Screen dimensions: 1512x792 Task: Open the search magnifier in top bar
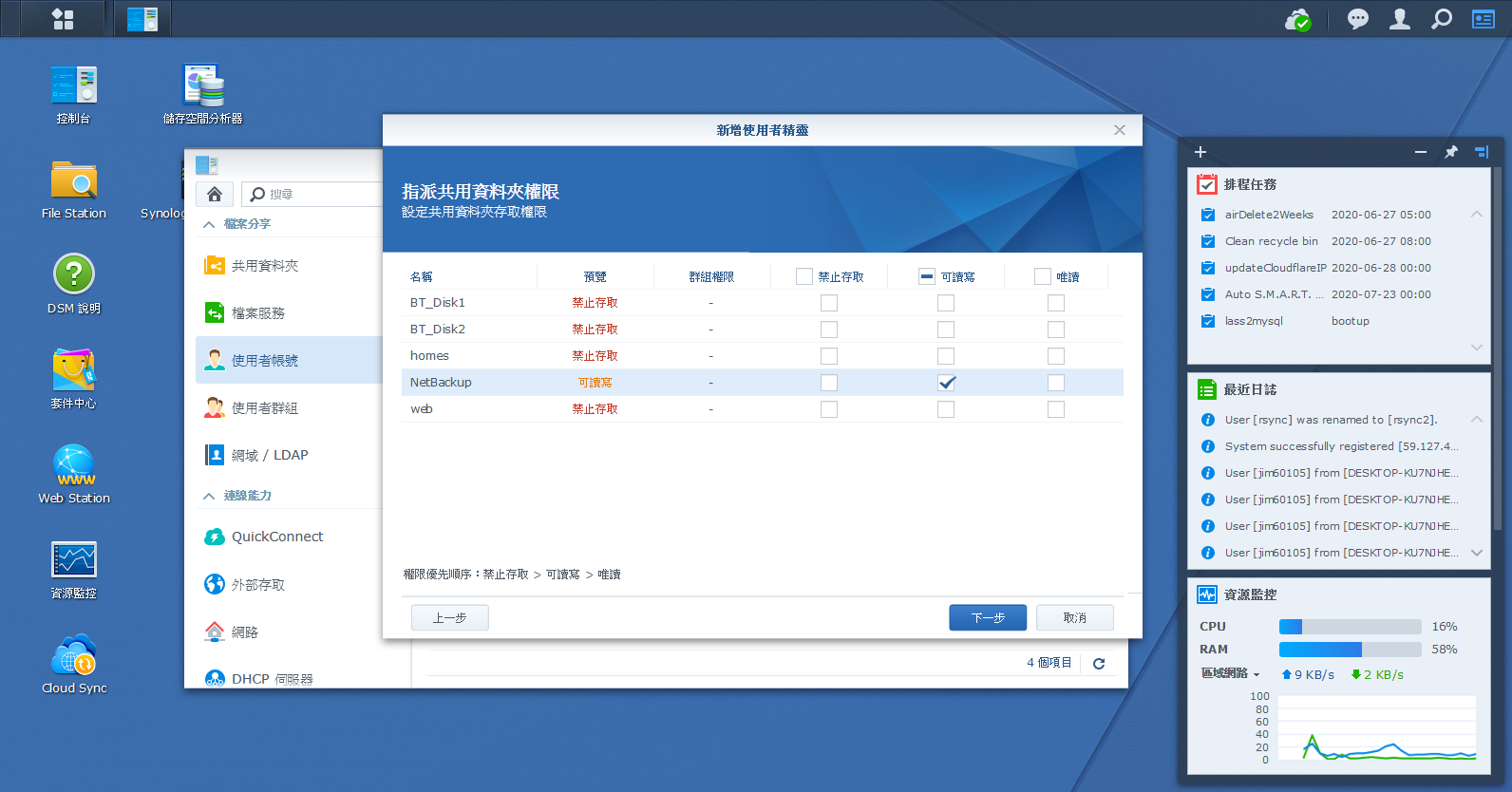pos(1442,19)
